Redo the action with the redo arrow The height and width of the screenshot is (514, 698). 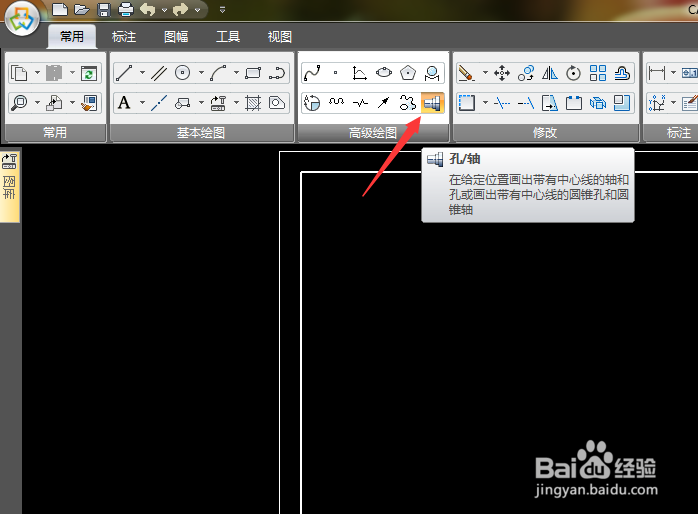[180, 9]
